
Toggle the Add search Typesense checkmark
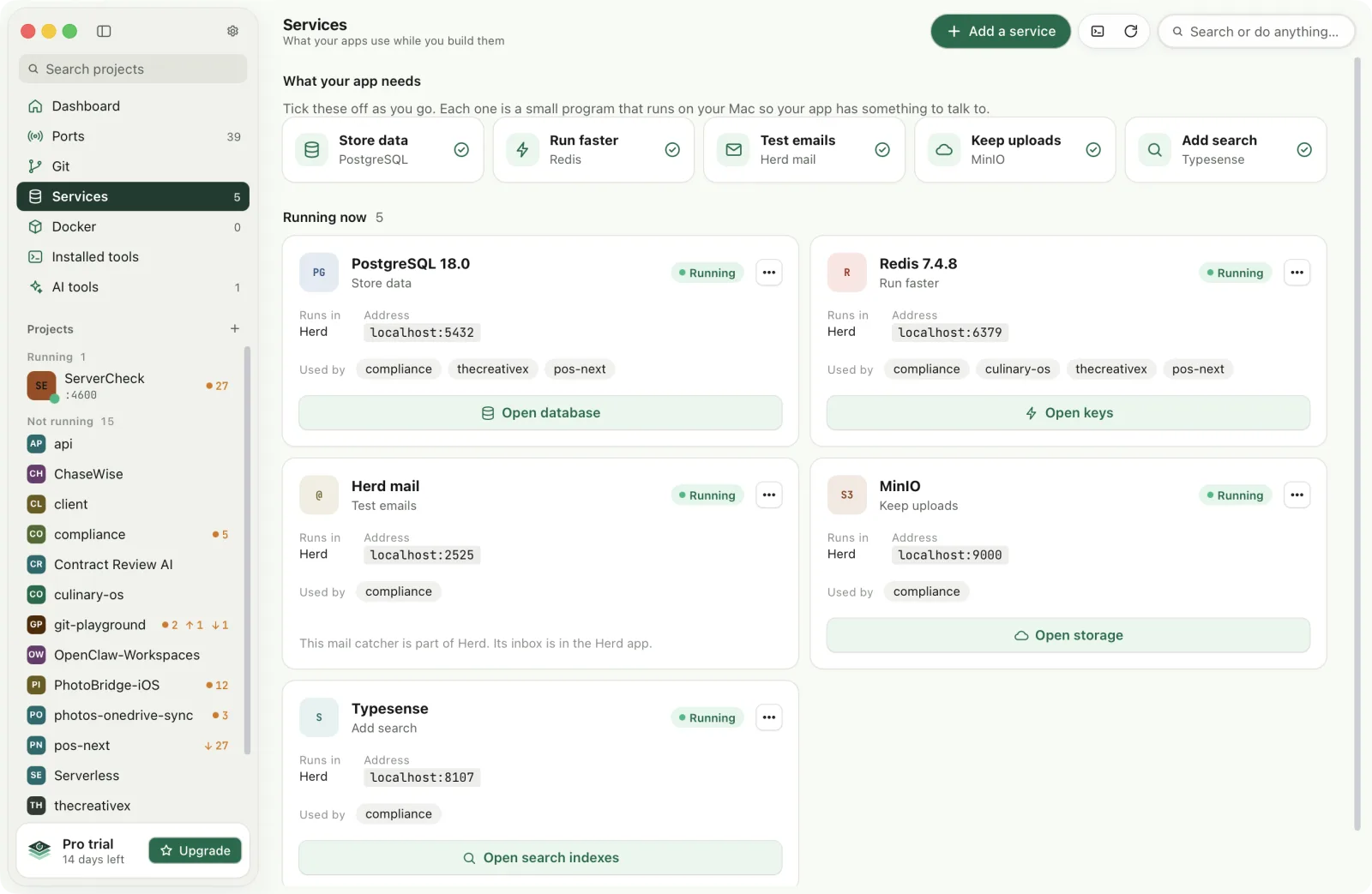point(1304,150)
